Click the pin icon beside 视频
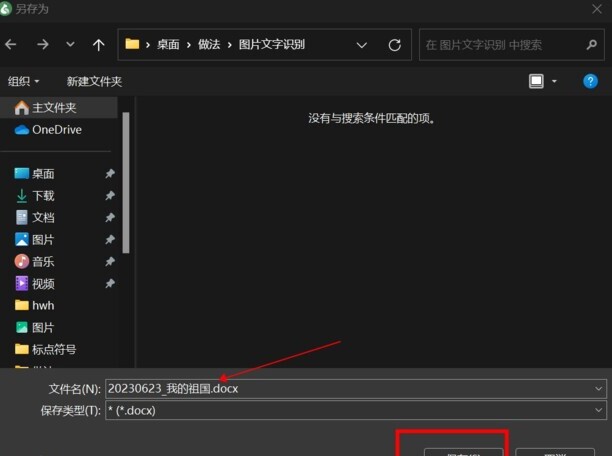The height and width of the screenshot is (456, 612). click(110, 283)
